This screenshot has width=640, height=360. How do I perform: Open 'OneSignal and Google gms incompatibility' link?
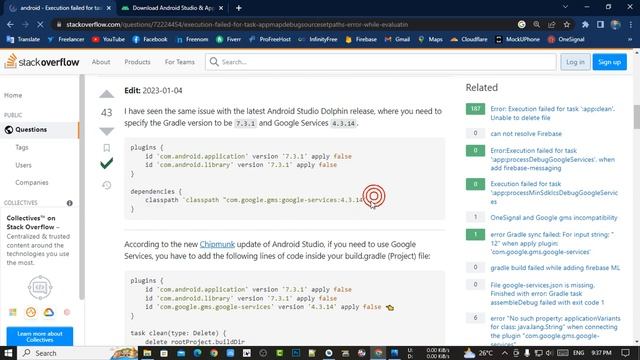(x=553, y=218)
